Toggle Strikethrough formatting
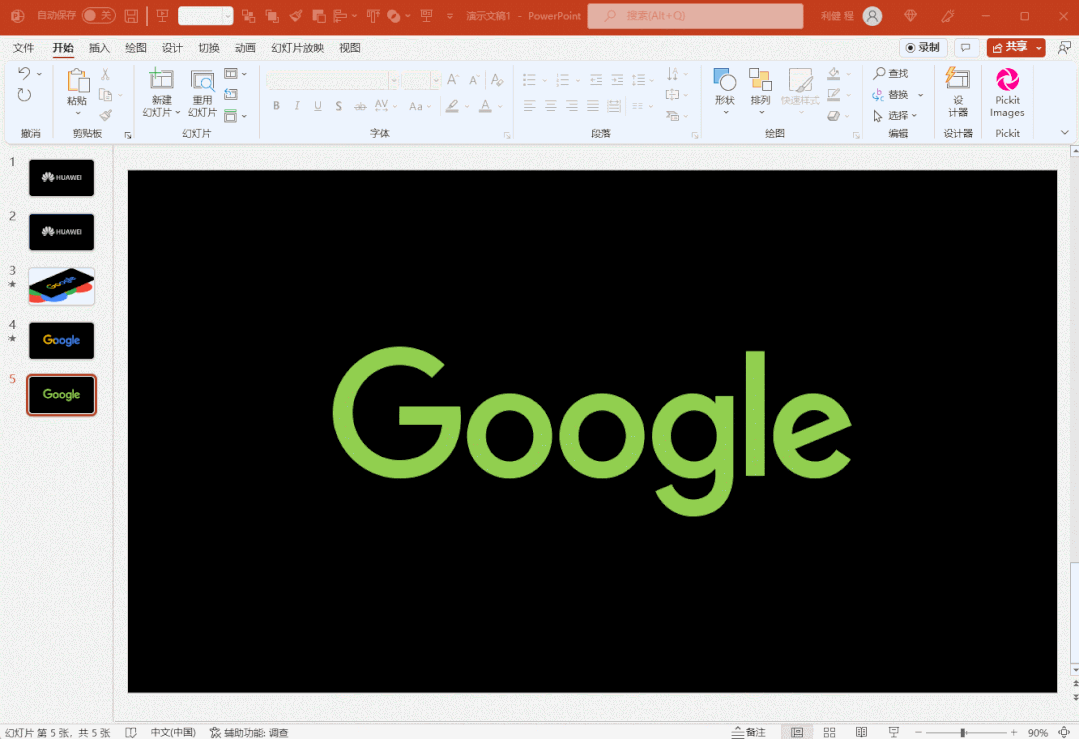 pos(360,106)
